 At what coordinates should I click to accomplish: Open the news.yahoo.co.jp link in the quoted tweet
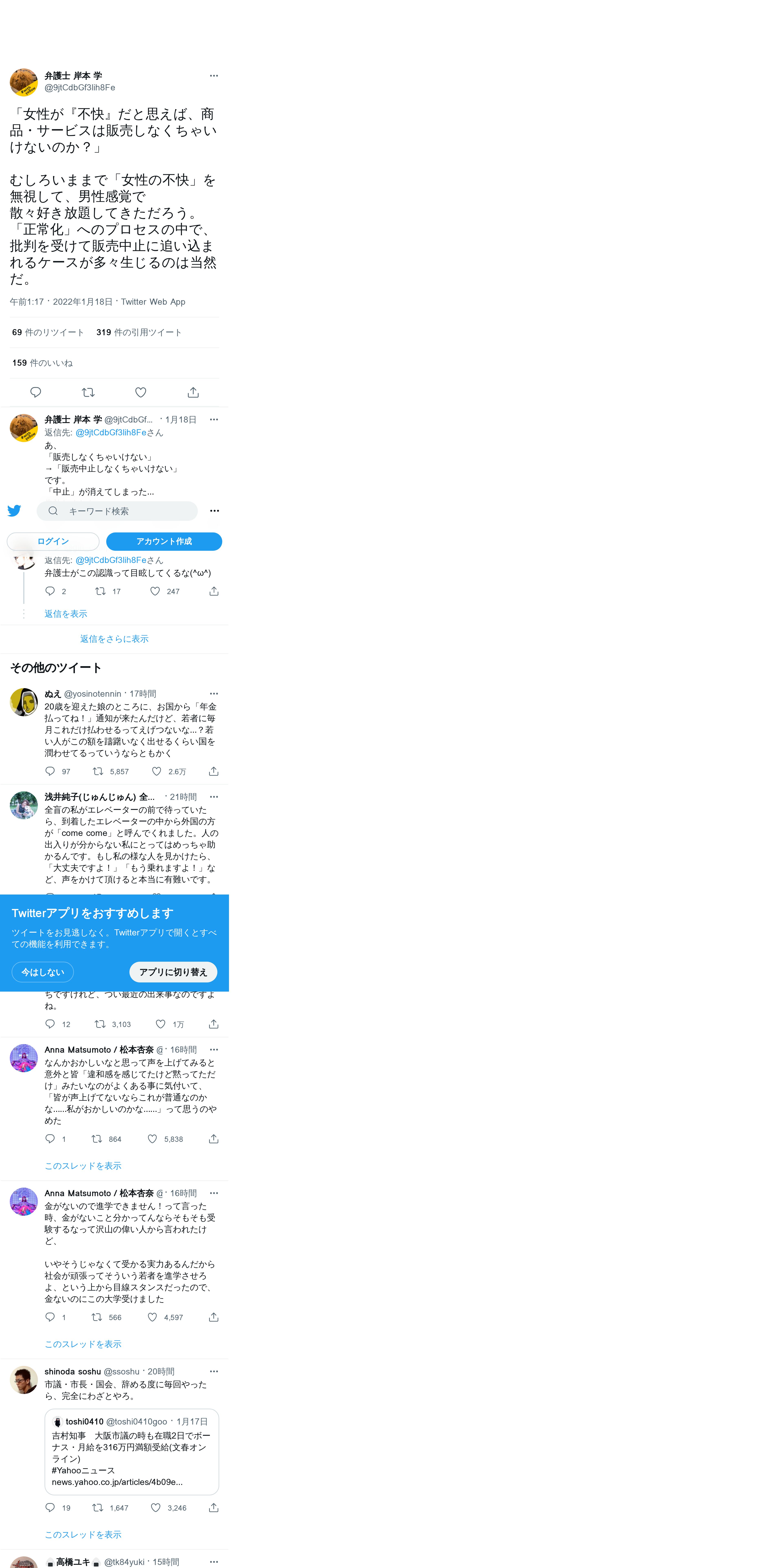117,1481
